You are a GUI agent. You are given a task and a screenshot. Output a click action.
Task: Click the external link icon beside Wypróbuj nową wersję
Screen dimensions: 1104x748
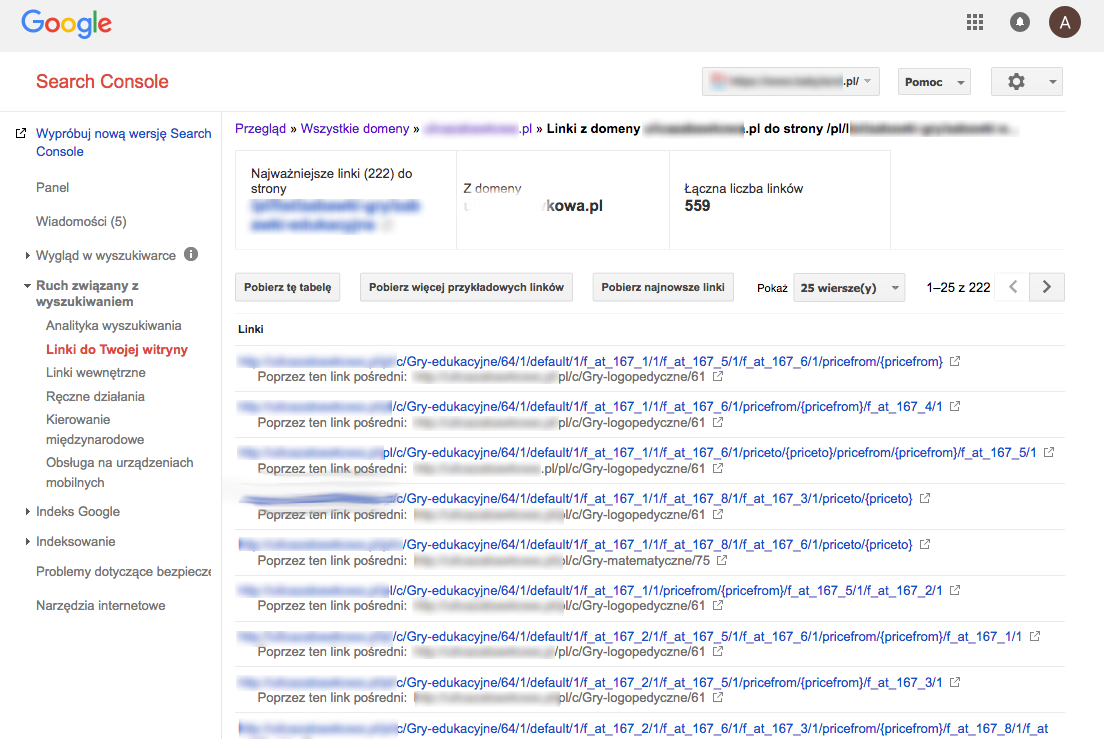21,133
